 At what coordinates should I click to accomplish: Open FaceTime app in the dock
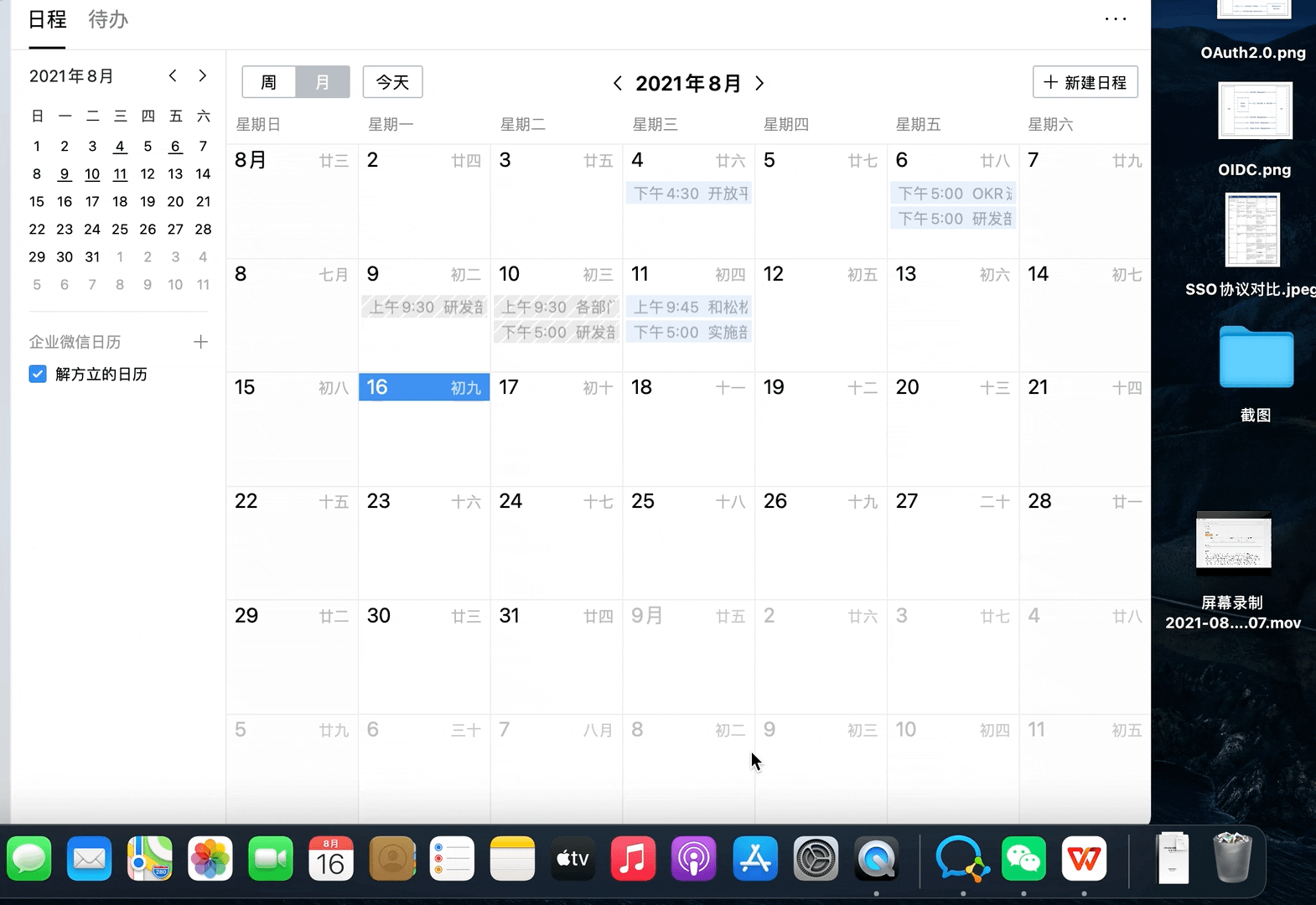point(271,859)
